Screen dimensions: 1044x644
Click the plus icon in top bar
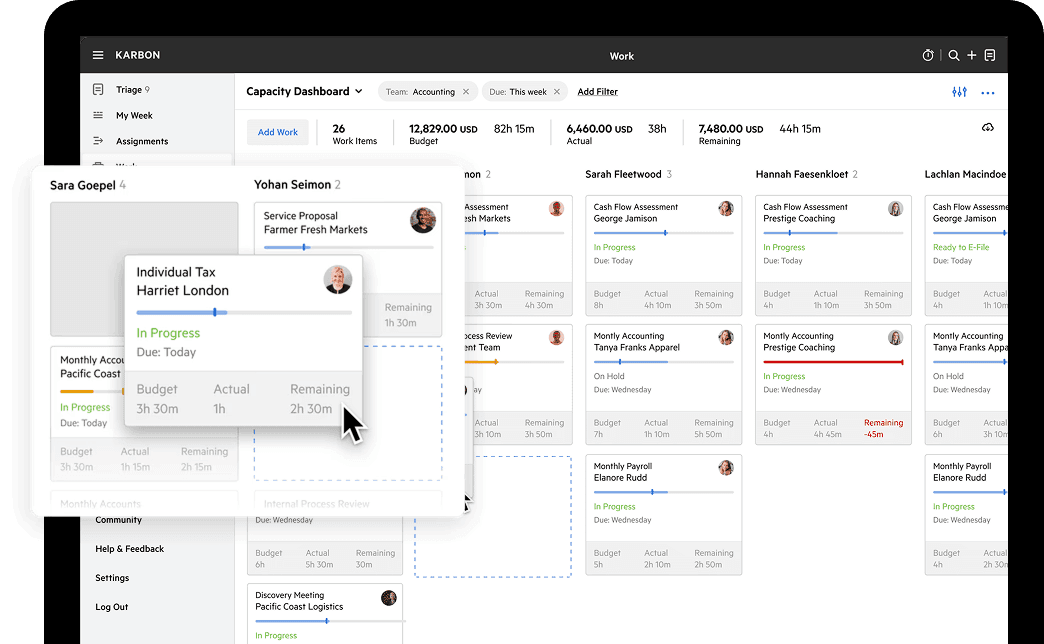coord(971,55)
